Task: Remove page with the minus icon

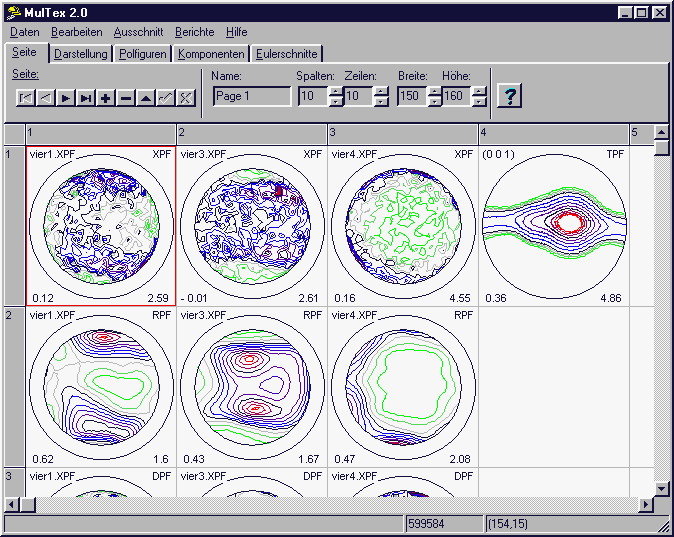Action: coord(126,97)
